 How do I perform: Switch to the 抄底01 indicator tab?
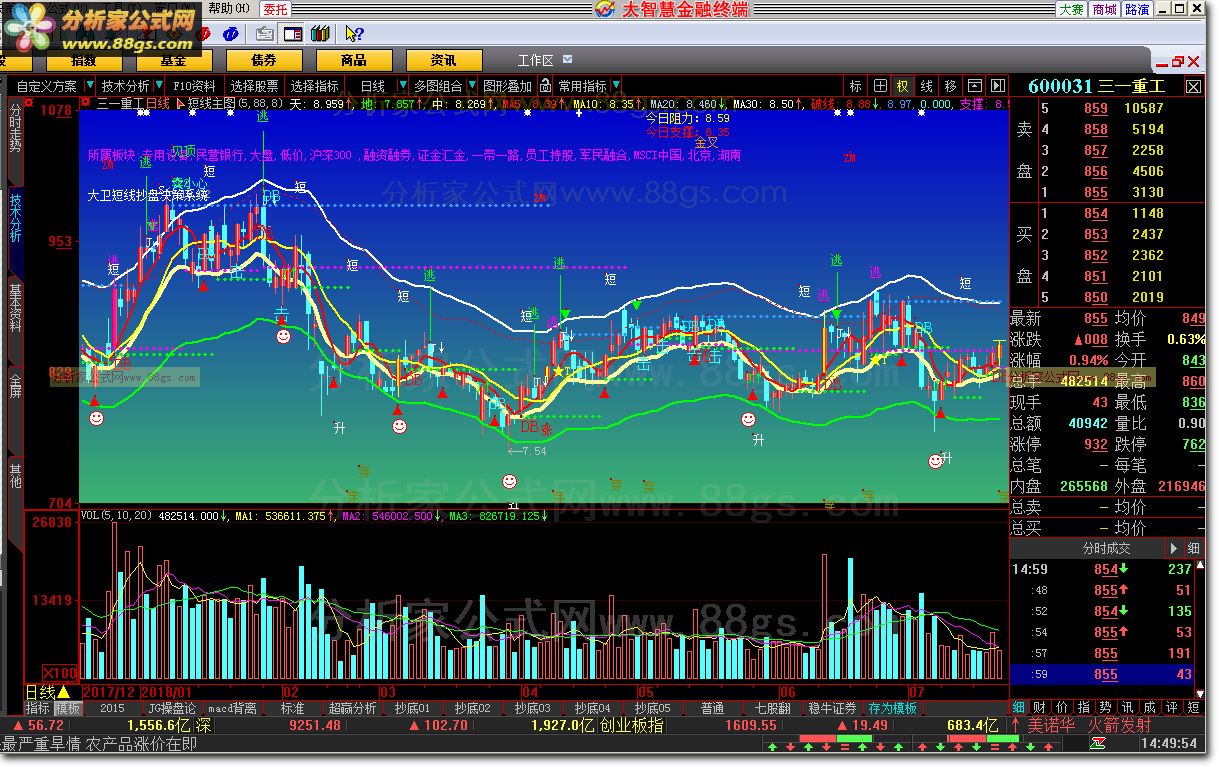pos(412,708)
